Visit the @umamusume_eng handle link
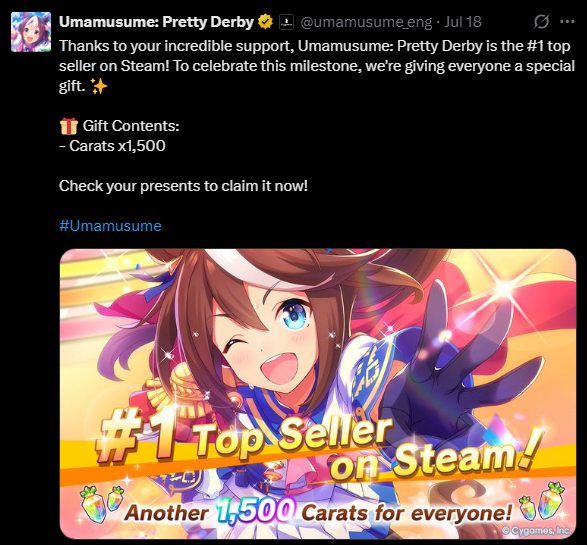This screenshot has height=545, width=587. (x=366, y=22)
